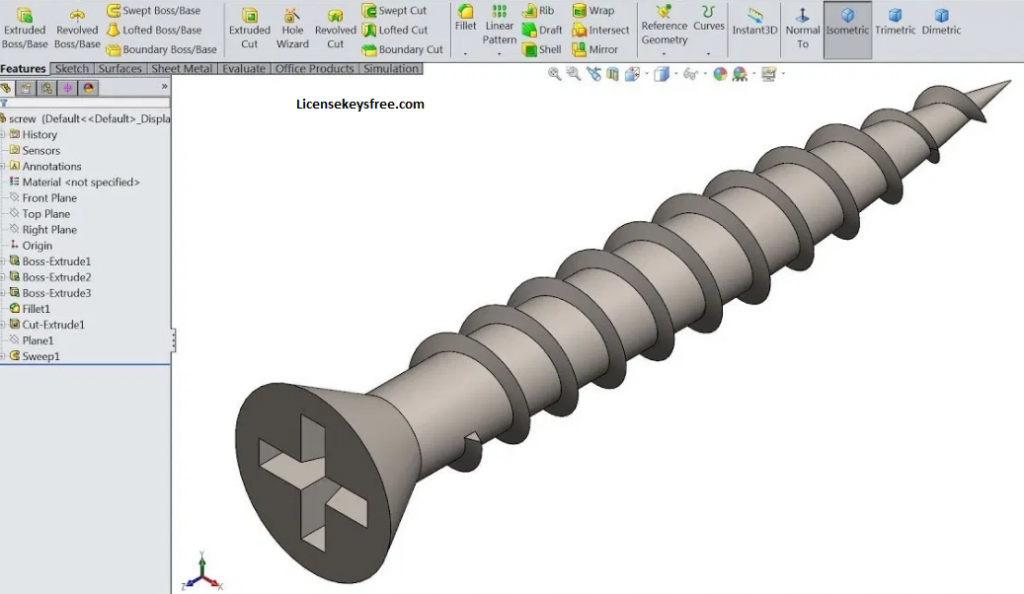
Task: Open the PropertyManager tab
Action: [26, 88]
